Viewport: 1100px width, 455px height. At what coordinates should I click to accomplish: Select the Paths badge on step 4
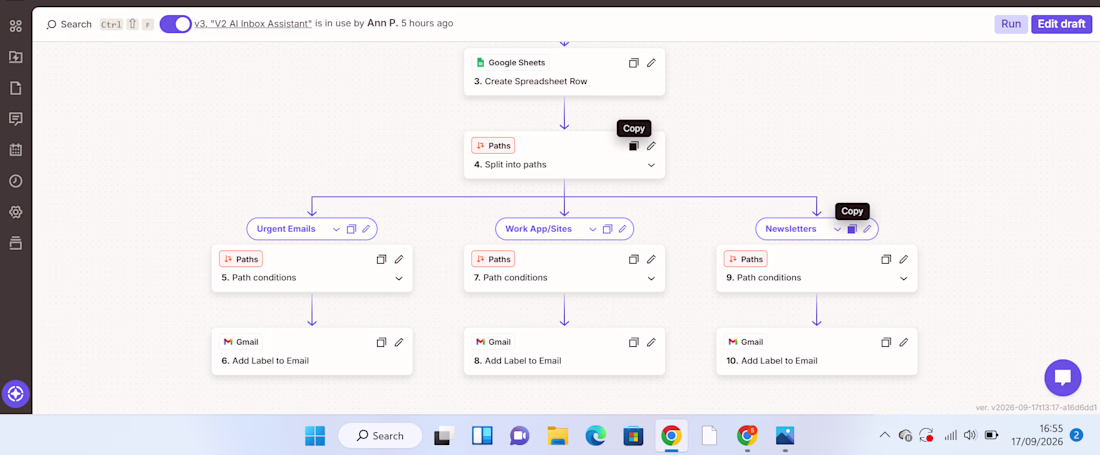(x=493, y=146)
